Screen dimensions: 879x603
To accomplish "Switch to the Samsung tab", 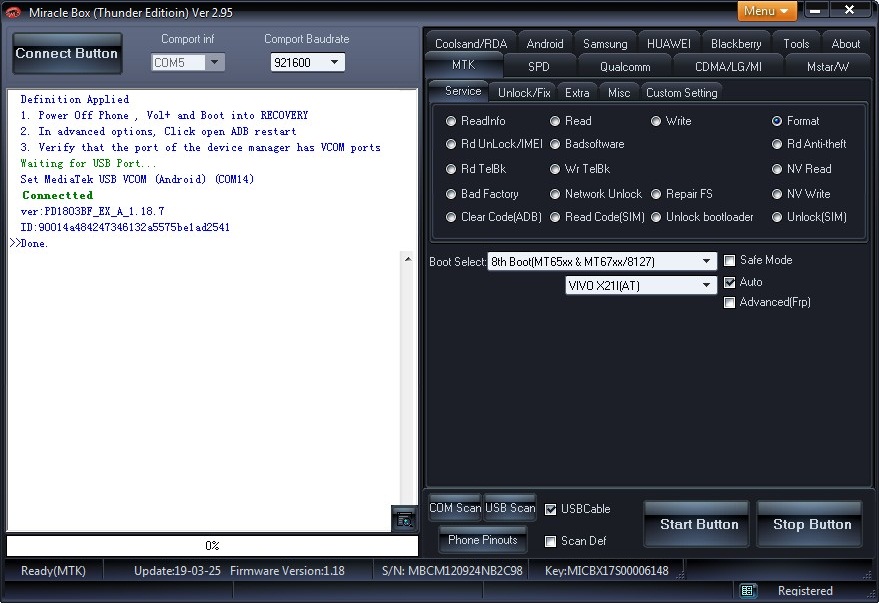I will (605, 44).
